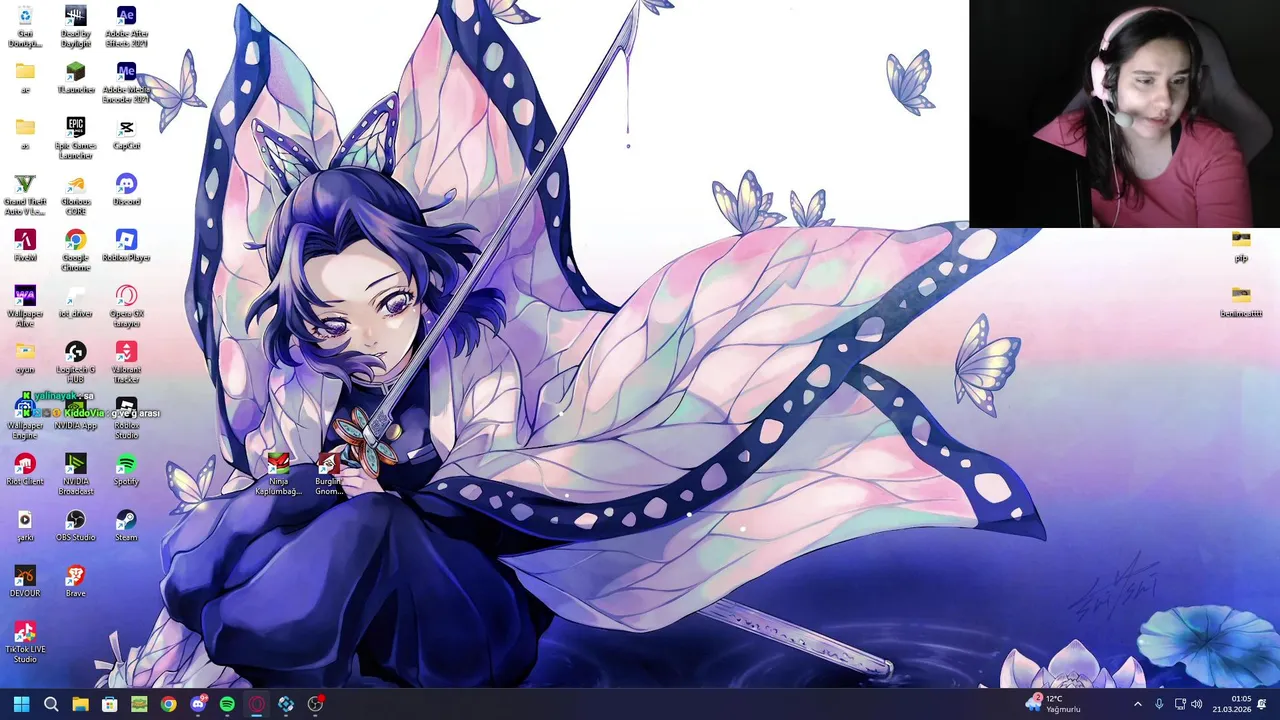Click the webcam overlay thumbnail
Image resolution: width=1280 pixels, height=720 pixels.
click(1124, 114)
